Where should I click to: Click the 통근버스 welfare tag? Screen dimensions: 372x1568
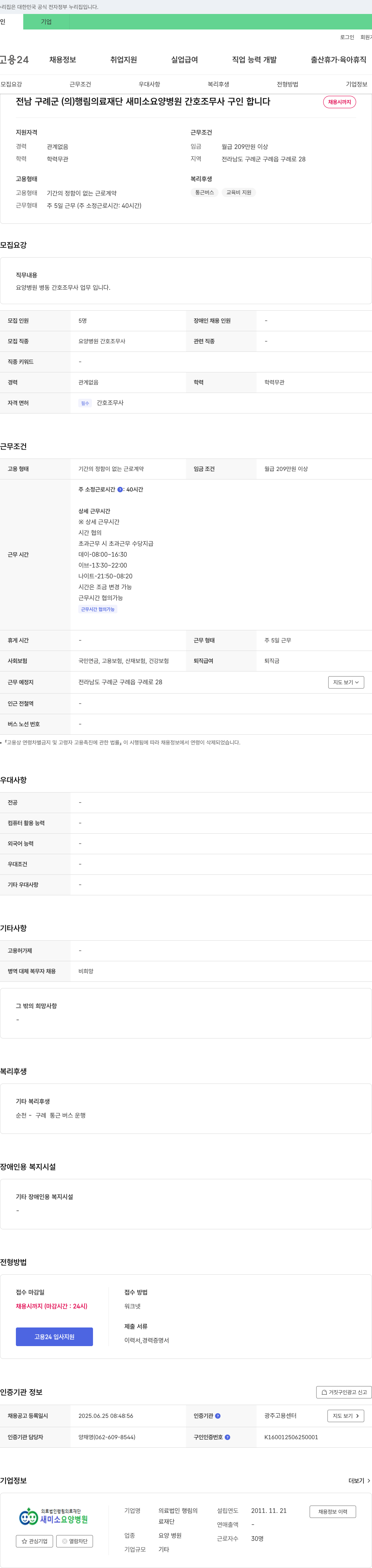point(204,192)
